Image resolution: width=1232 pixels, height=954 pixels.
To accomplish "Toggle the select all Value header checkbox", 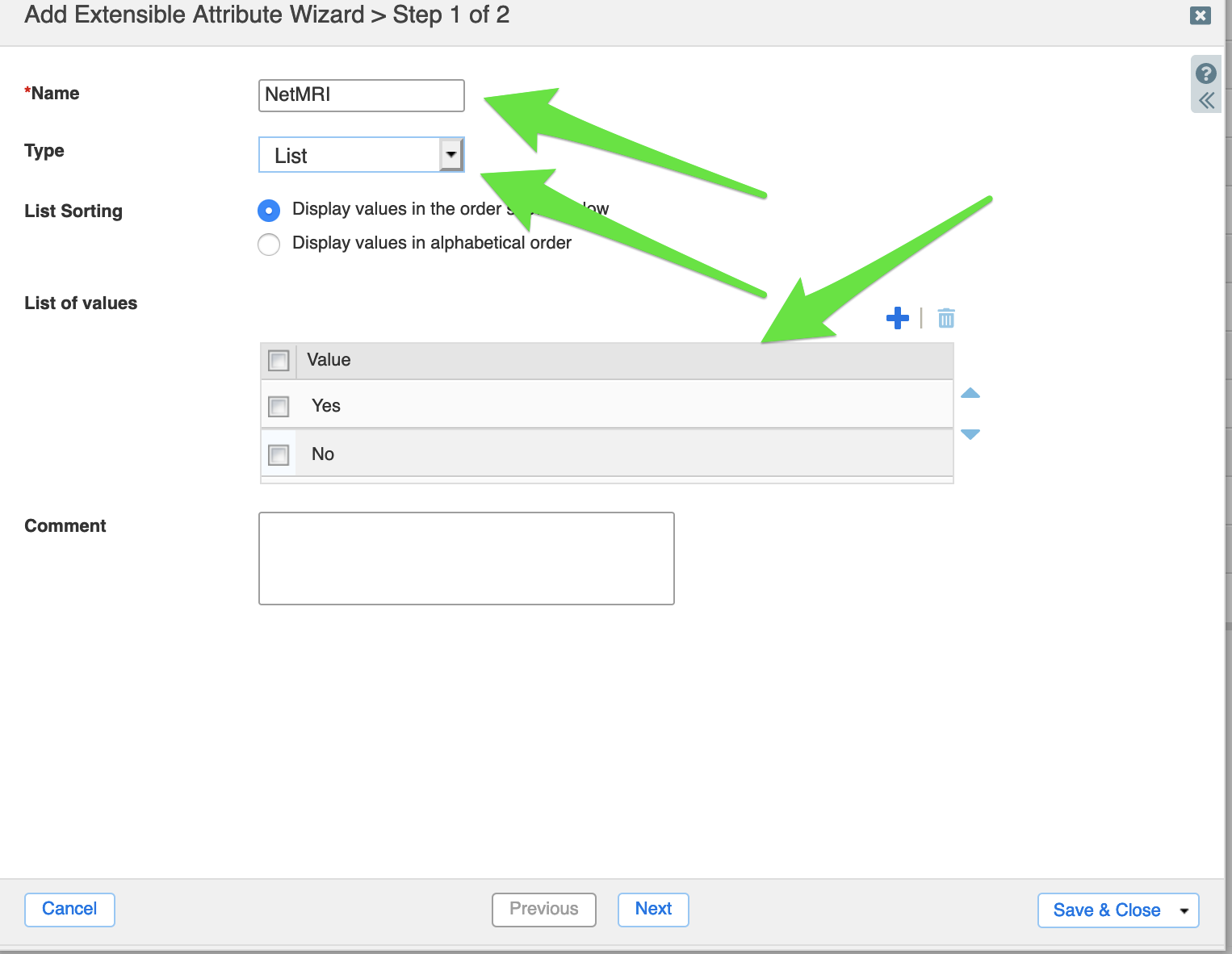I will pos(279,361).
